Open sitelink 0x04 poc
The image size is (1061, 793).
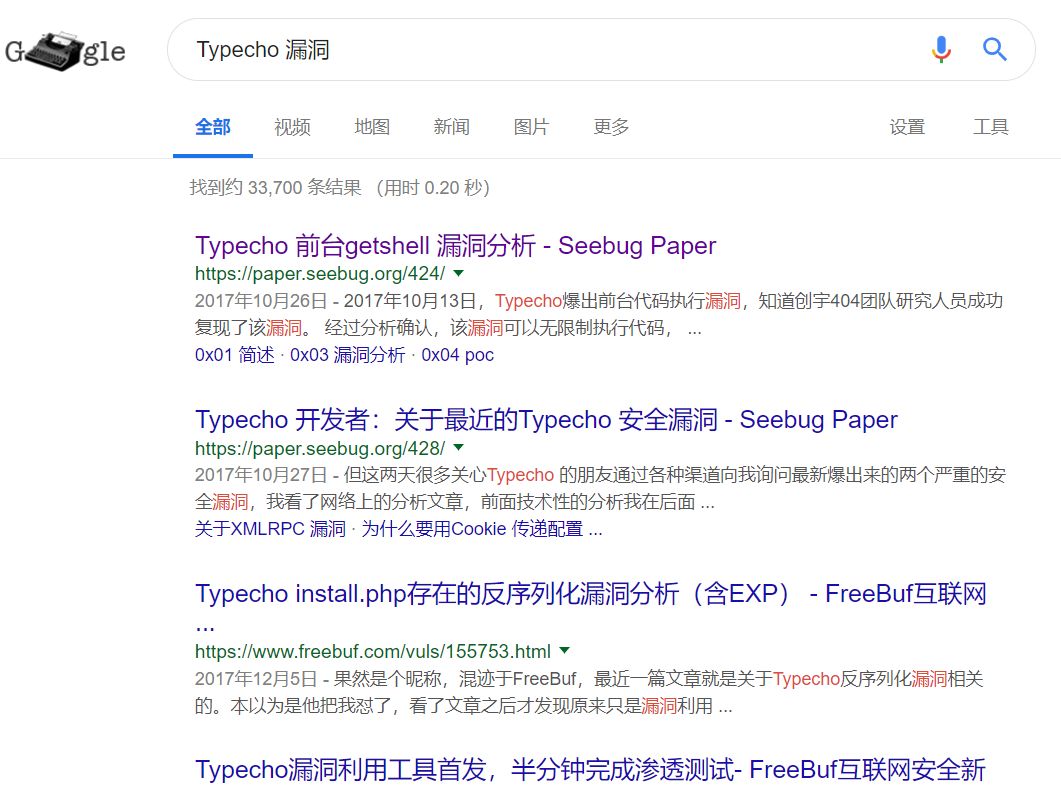click(x=457, y=355)
